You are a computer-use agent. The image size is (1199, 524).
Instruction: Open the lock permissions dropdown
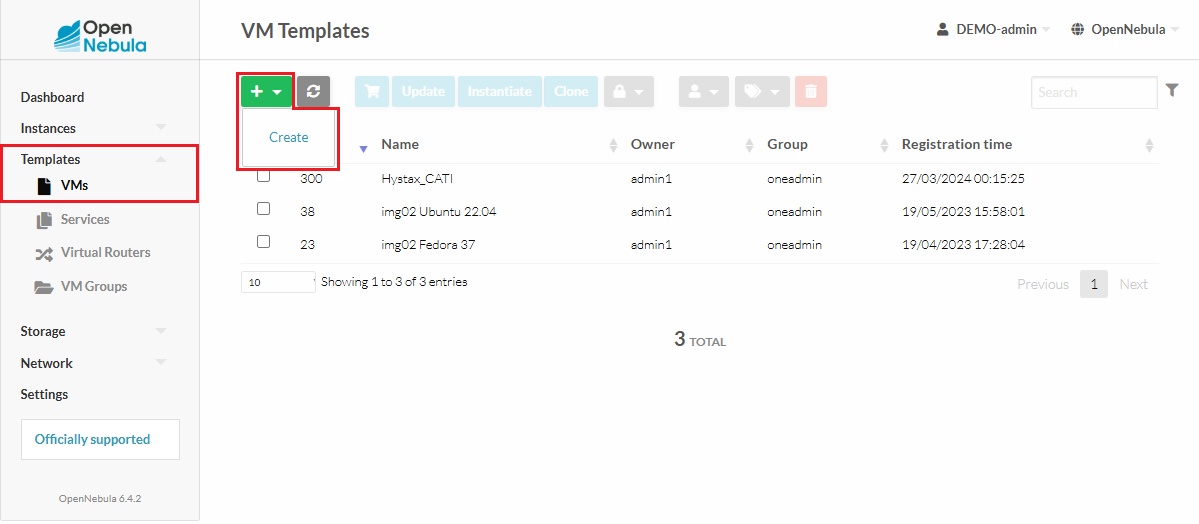pyautogui.click(x=628, y=91)
